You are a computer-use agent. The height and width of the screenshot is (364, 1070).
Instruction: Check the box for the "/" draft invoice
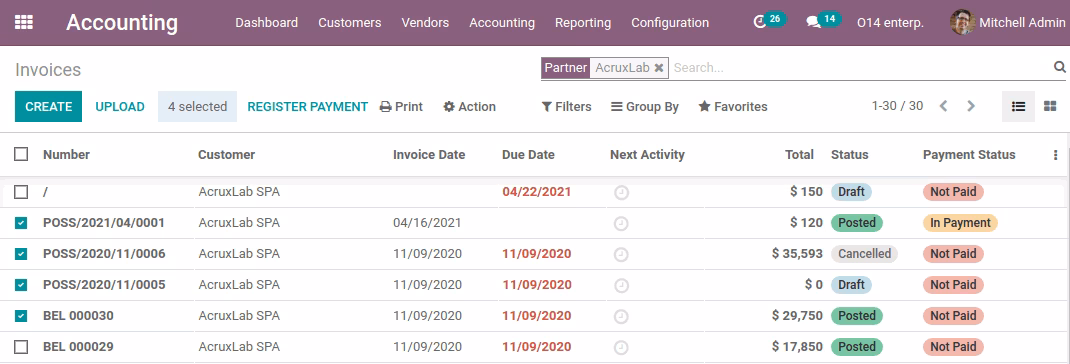click(21, 192)
